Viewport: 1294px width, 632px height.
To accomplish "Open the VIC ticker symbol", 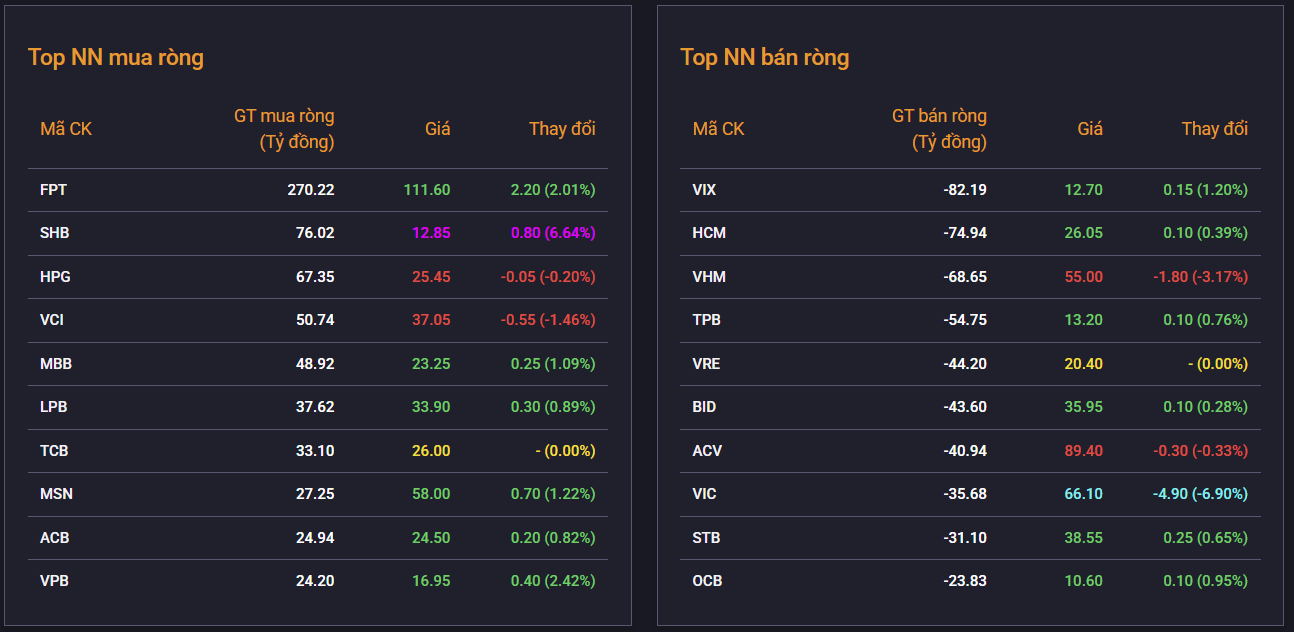I will tap(705, 494).
